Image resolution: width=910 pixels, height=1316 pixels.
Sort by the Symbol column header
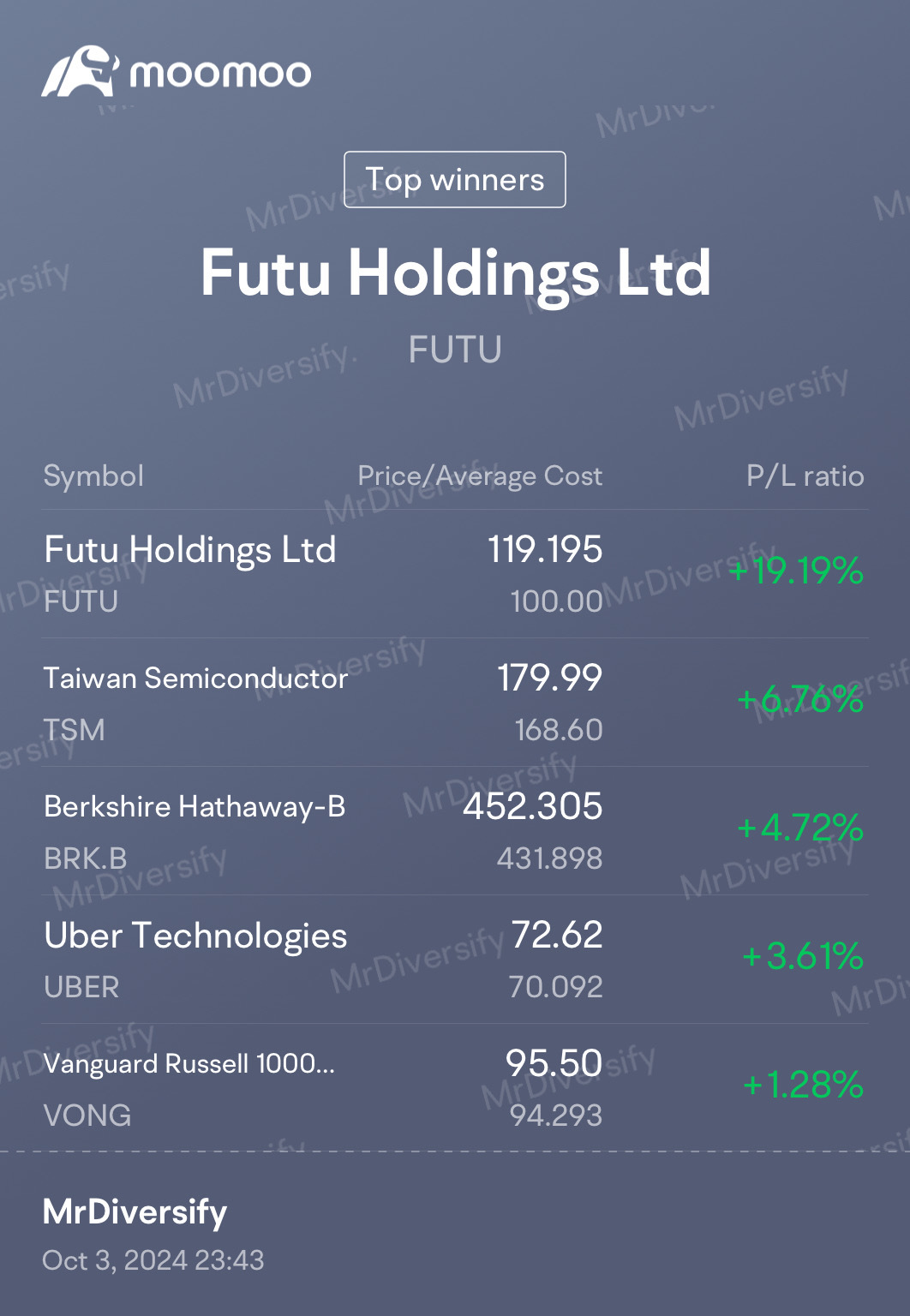point(93,476)
